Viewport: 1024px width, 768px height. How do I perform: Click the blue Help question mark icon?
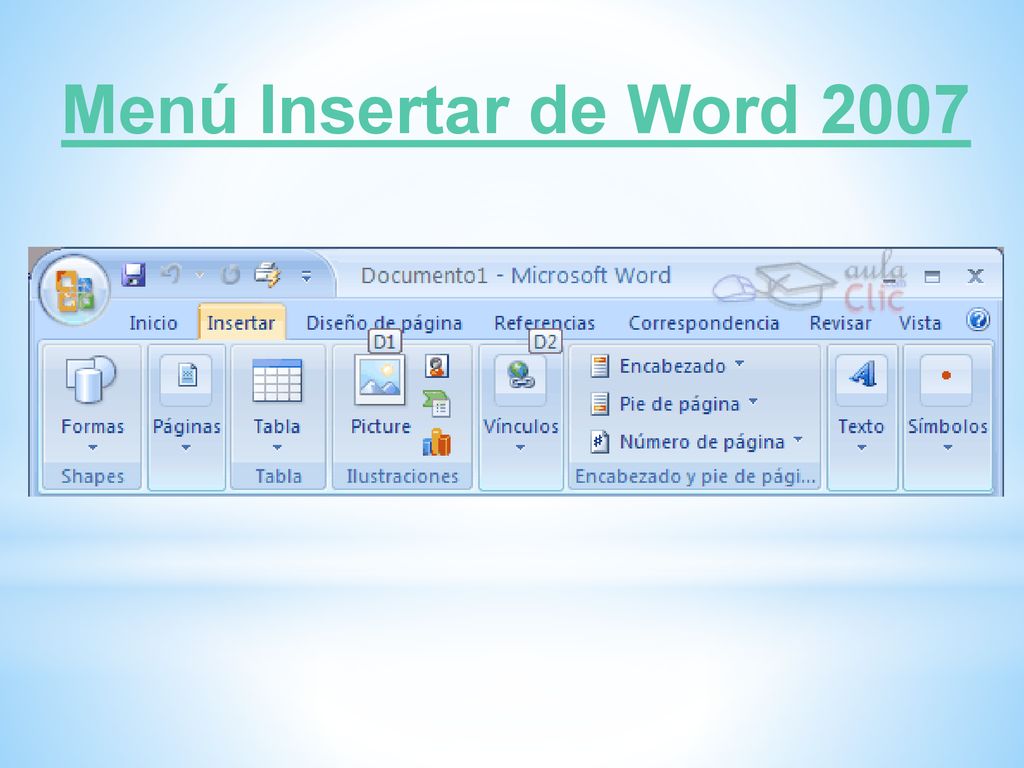[x=978, y=321]
